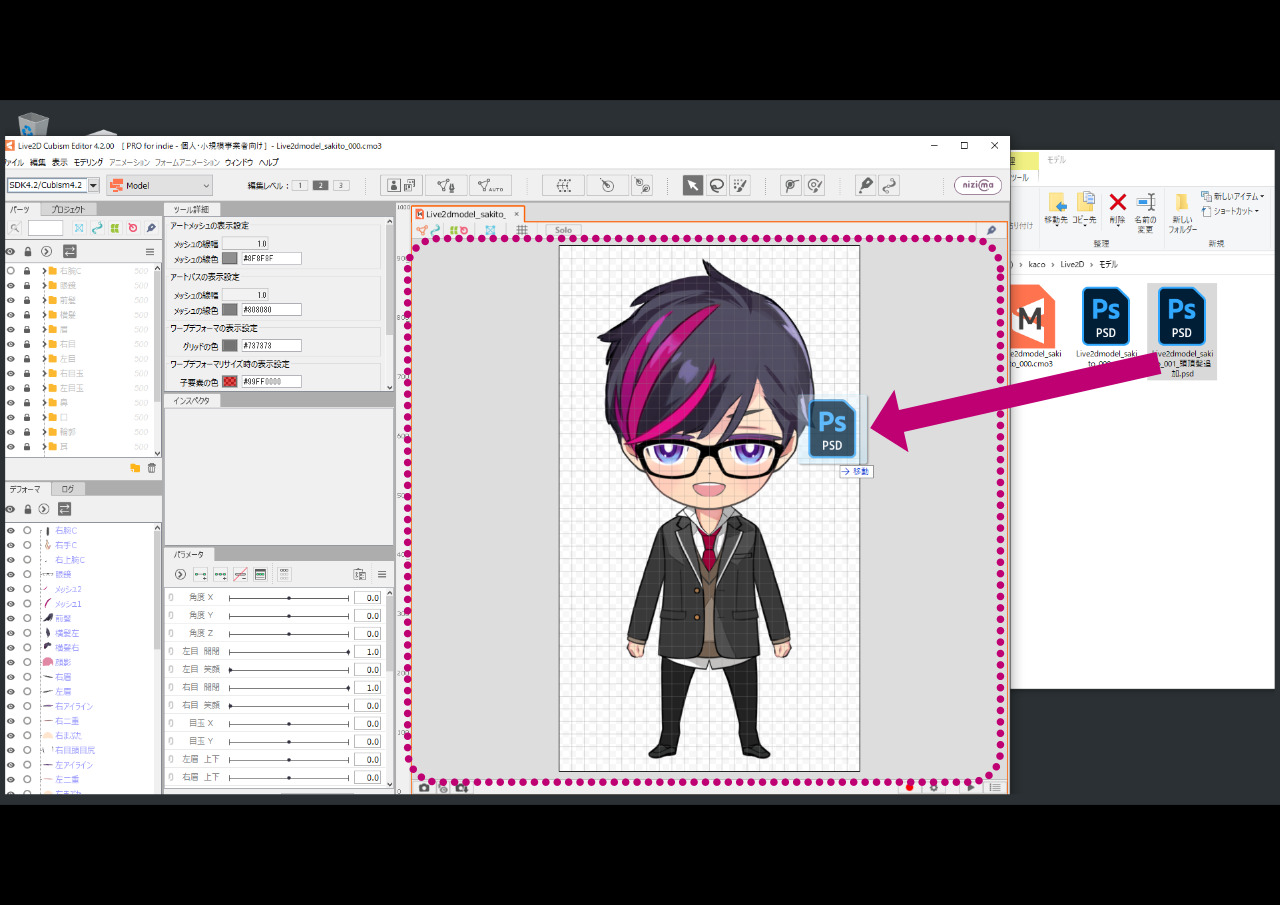Screen dimensions: 1280x905
Task: Click the grid toggle icon in canvas toolbar
Action: coord(521,230)
